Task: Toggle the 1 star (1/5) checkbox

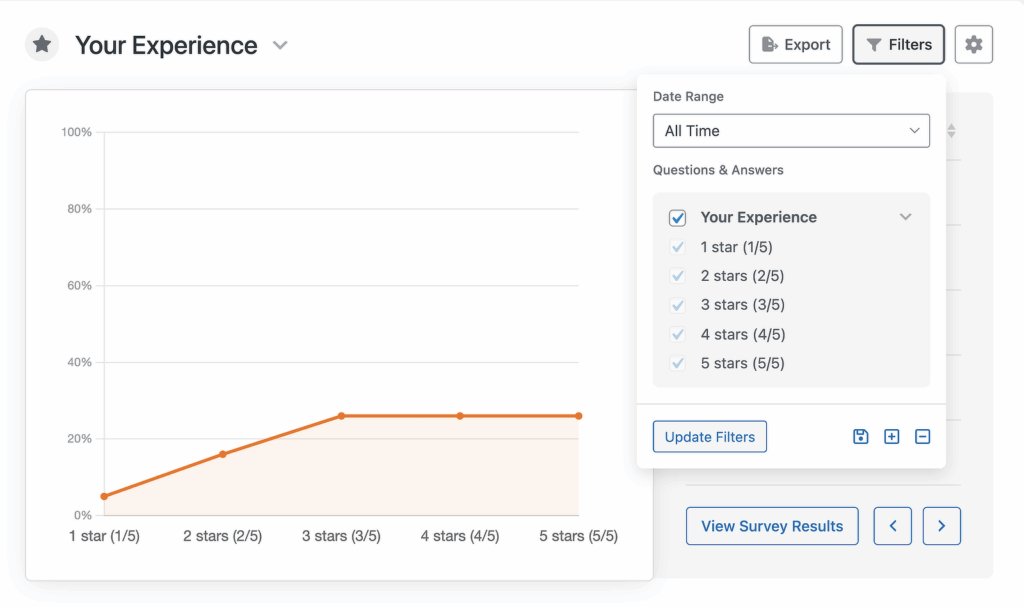Action: 678,247
